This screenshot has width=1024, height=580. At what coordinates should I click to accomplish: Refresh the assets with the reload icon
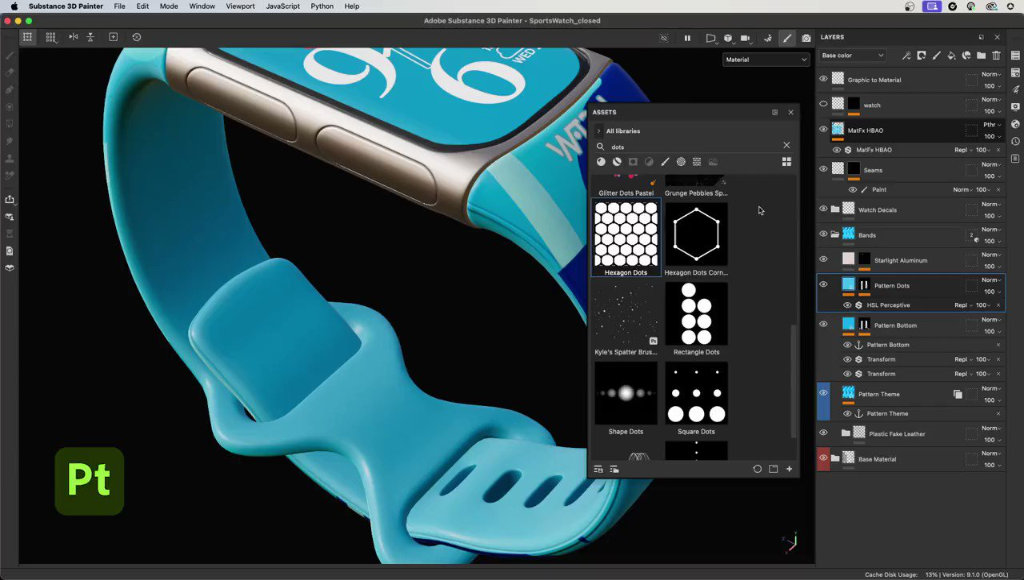coord(758,469)
